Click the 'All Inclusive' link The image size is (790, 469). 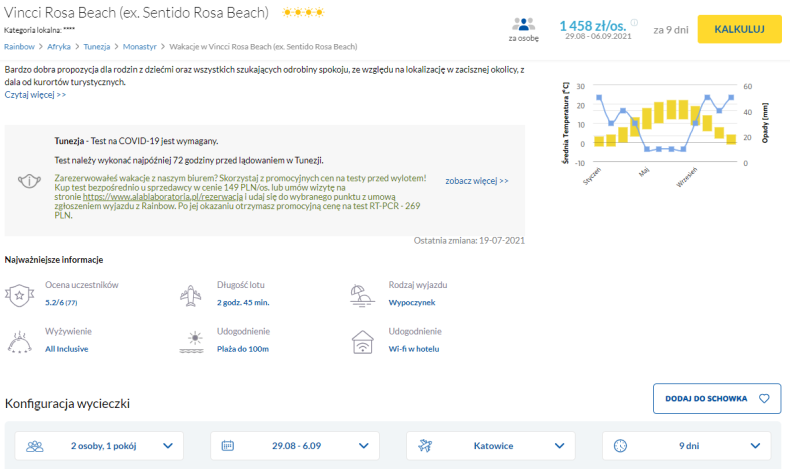(67, 349)
